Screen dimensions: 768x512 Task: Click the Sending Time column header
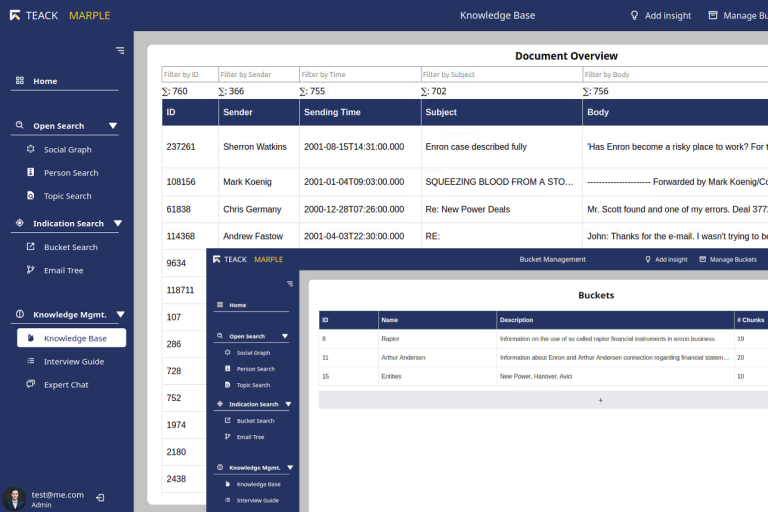coord(360,112)
